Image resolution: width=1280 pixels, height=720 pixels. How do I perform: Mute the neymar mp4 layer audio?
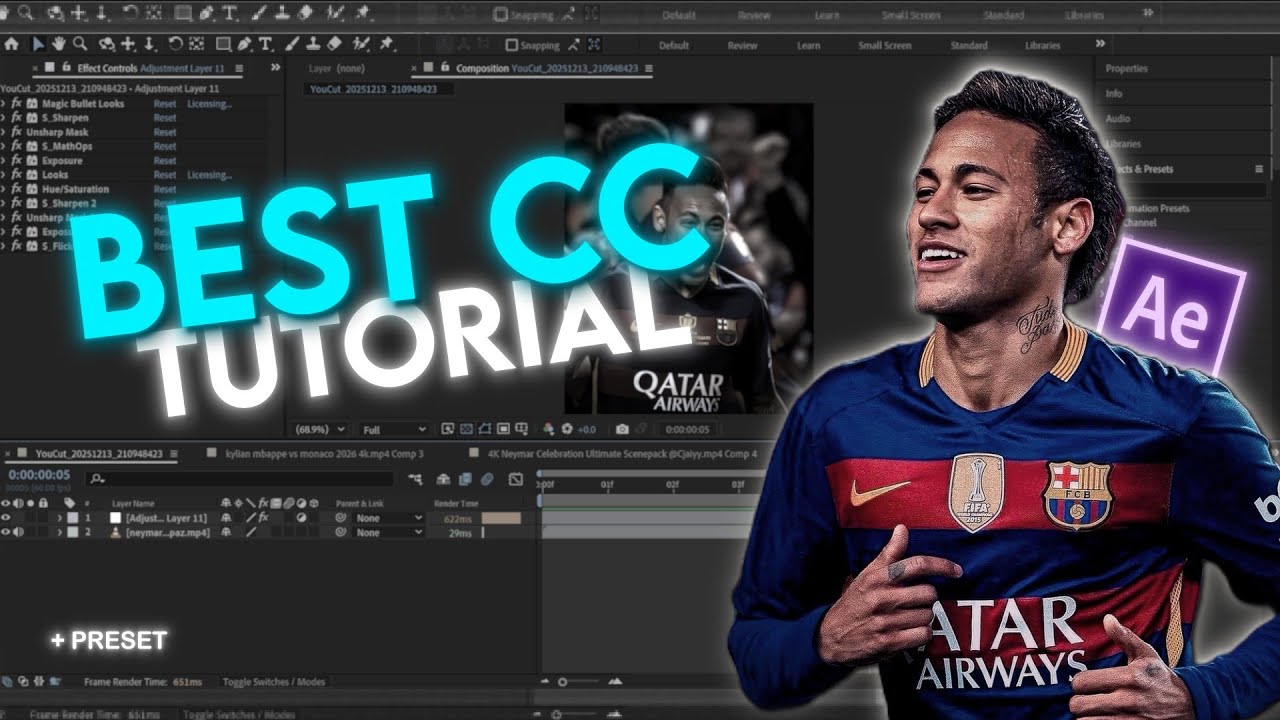18,533
